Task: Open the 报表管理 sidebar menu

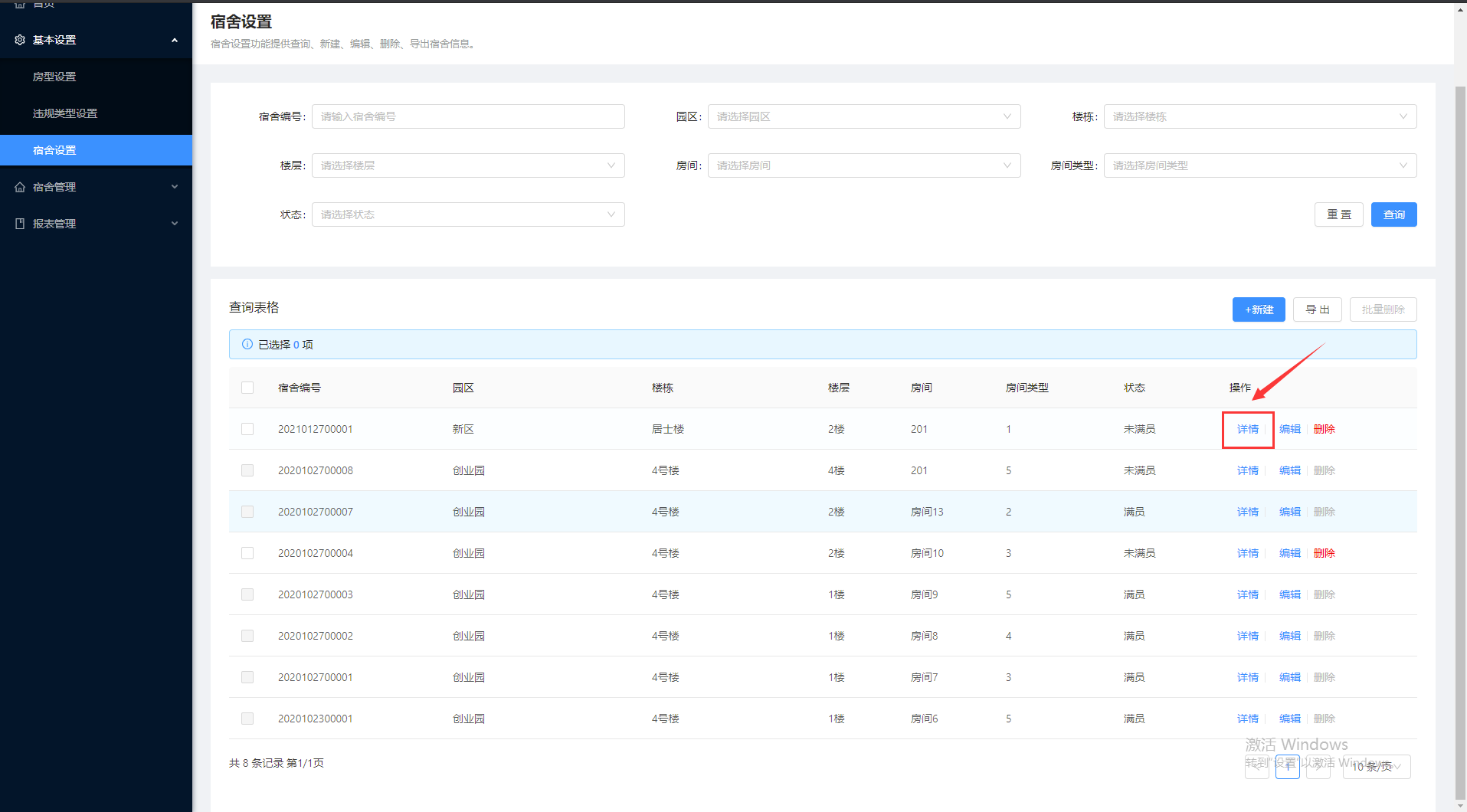Action: tap(96, 224)
